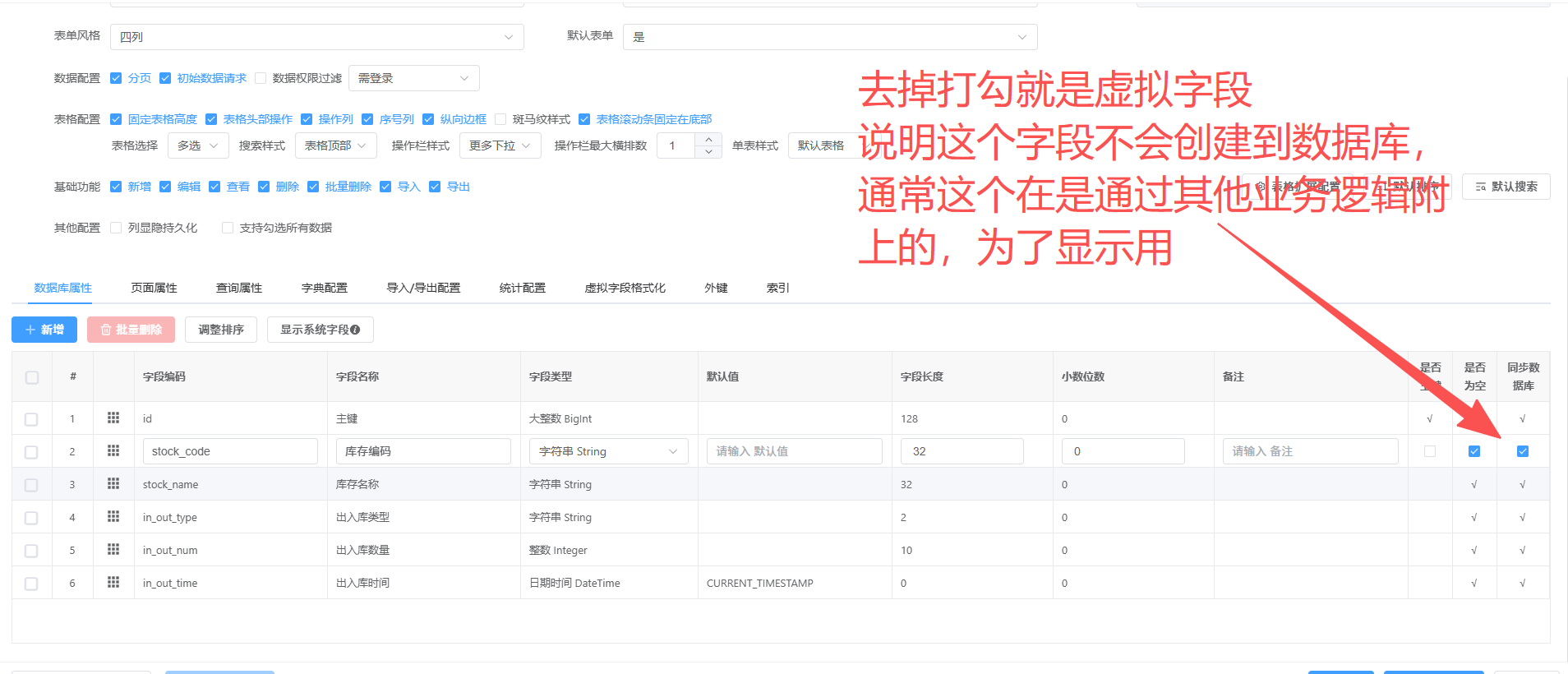Screen dimensions: 1568x674
Task: Open 表单风格 dropdown showing 四列
Action: (316, 37)
